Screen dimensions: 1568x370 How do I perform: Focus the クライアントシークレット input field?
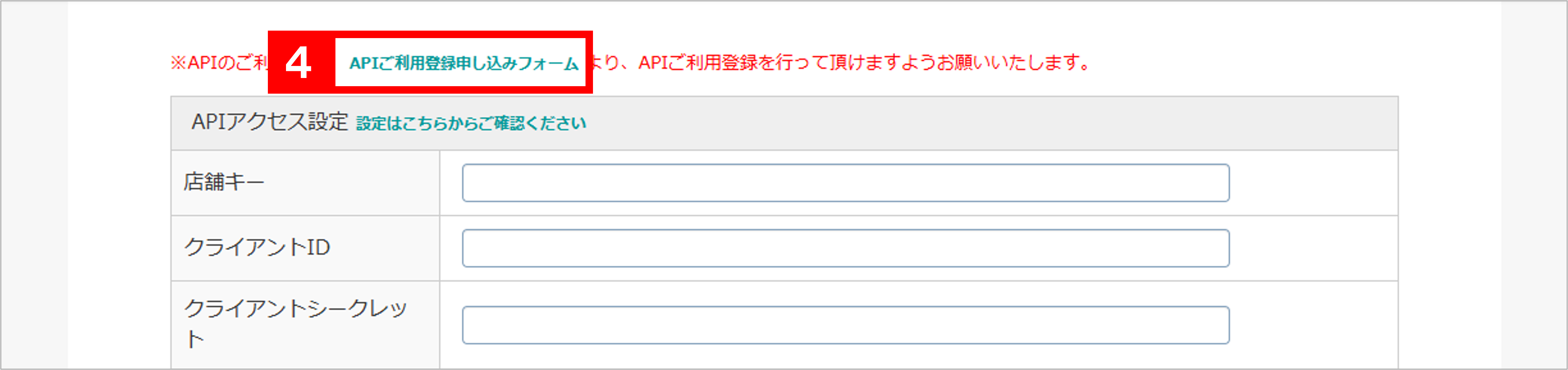pos(846,325)
